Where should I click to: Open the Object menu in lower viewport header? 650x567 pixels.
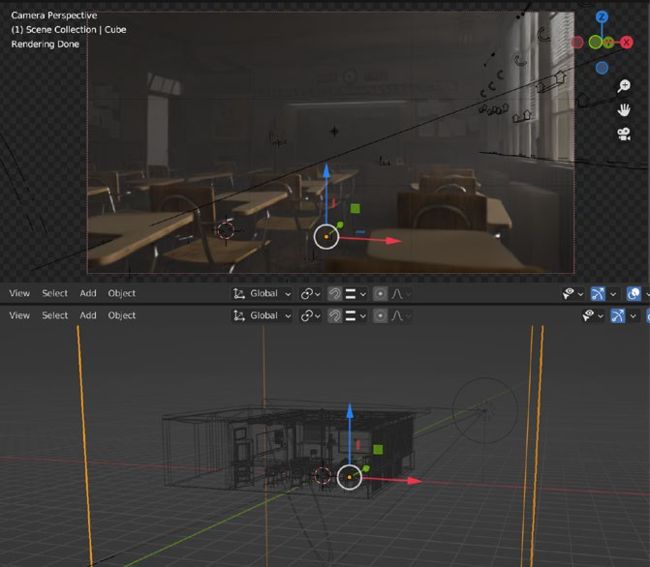121,316
